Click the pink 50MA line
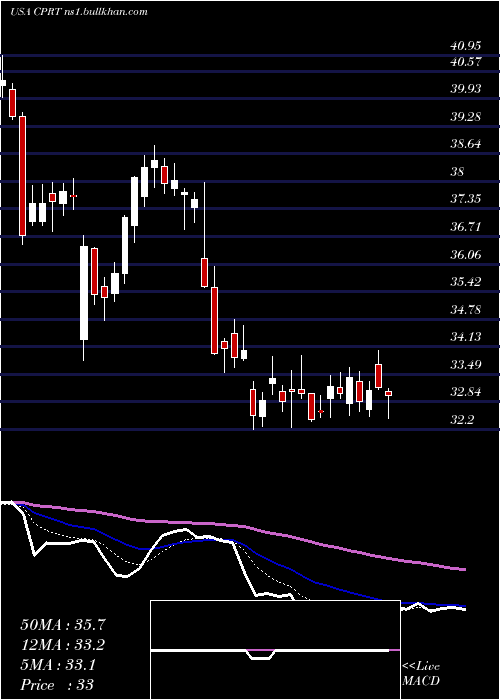 pyautogui.click(x=241, y=526)
